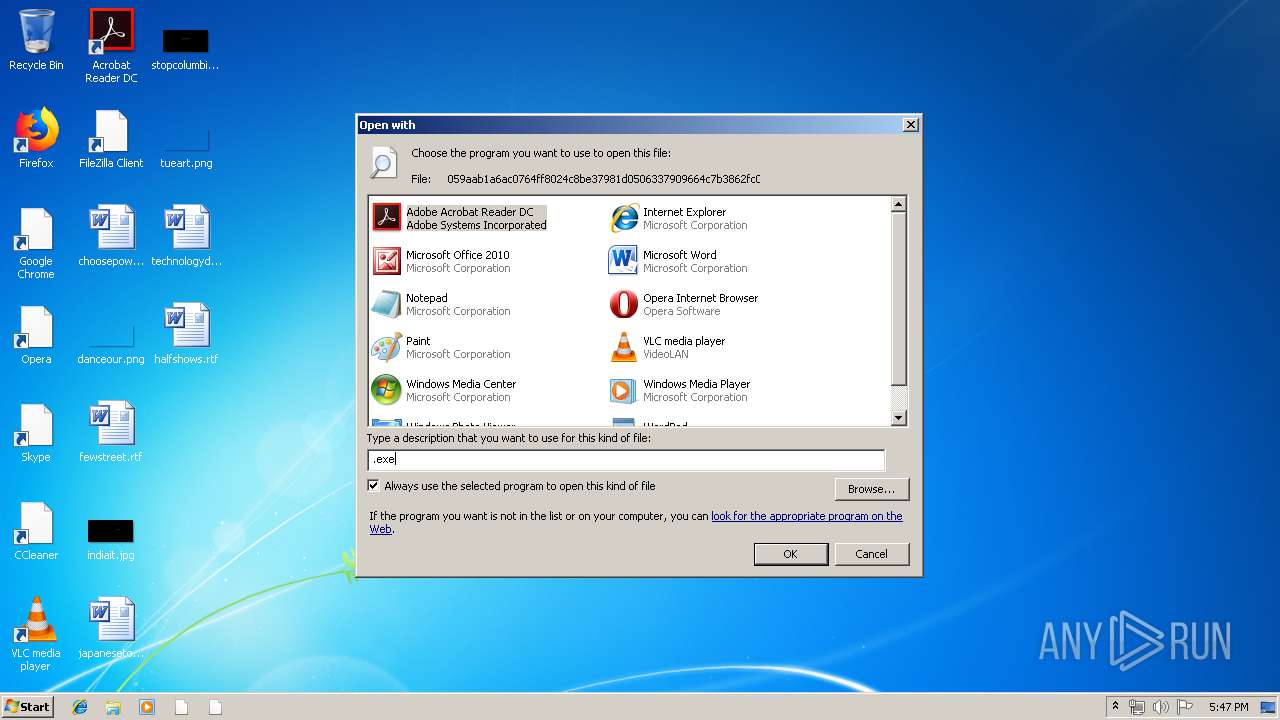The width and height of the screenshot is (1280, 720).
Task: Select the indiait.jpg desktop file
Action: pyautogui.click(x=111, y=541)
